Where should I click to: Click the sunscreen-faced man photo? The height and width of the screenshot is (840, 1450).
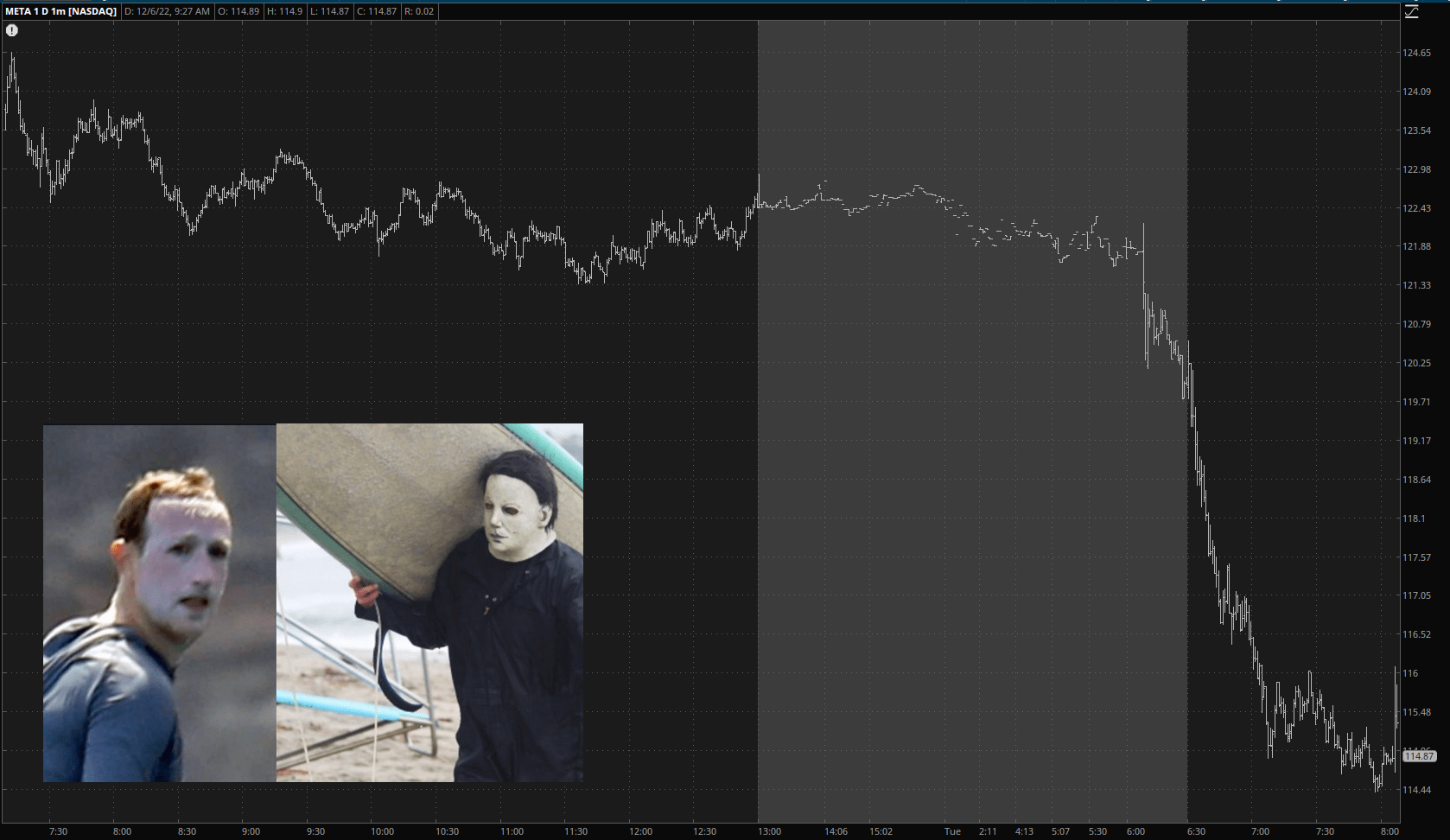coord(160,603)
